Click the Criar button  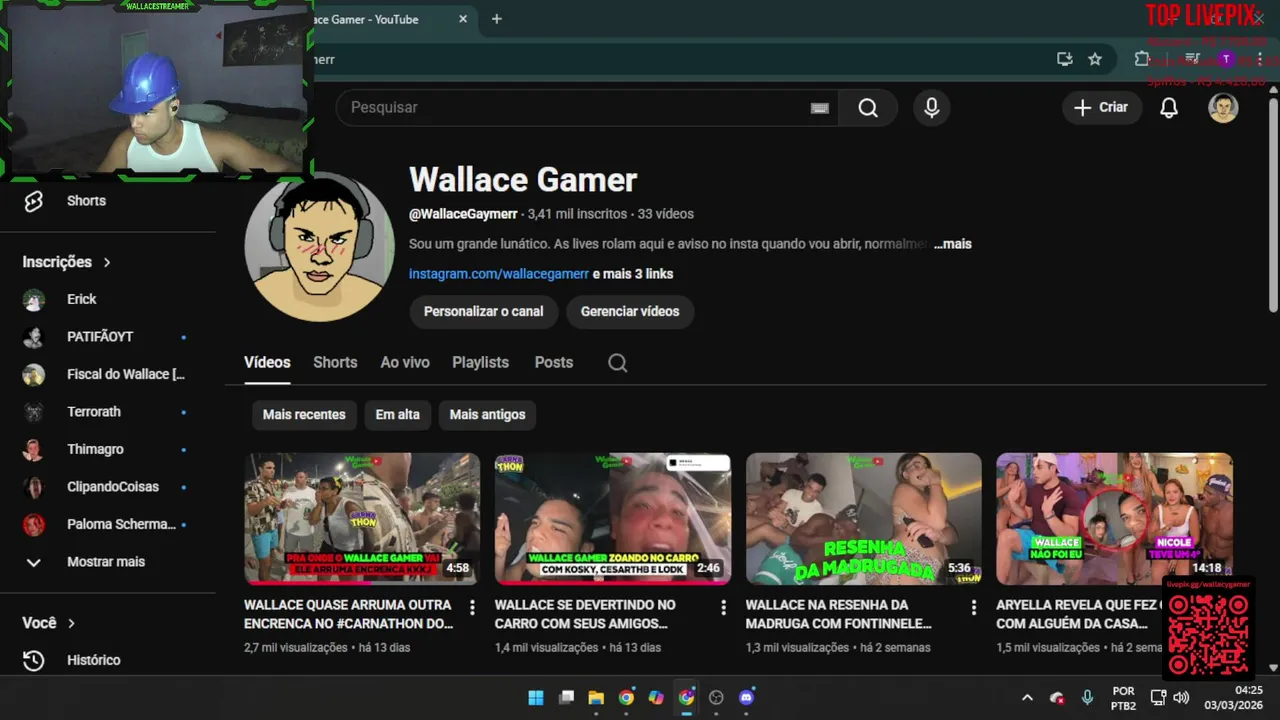(1102, 108)
